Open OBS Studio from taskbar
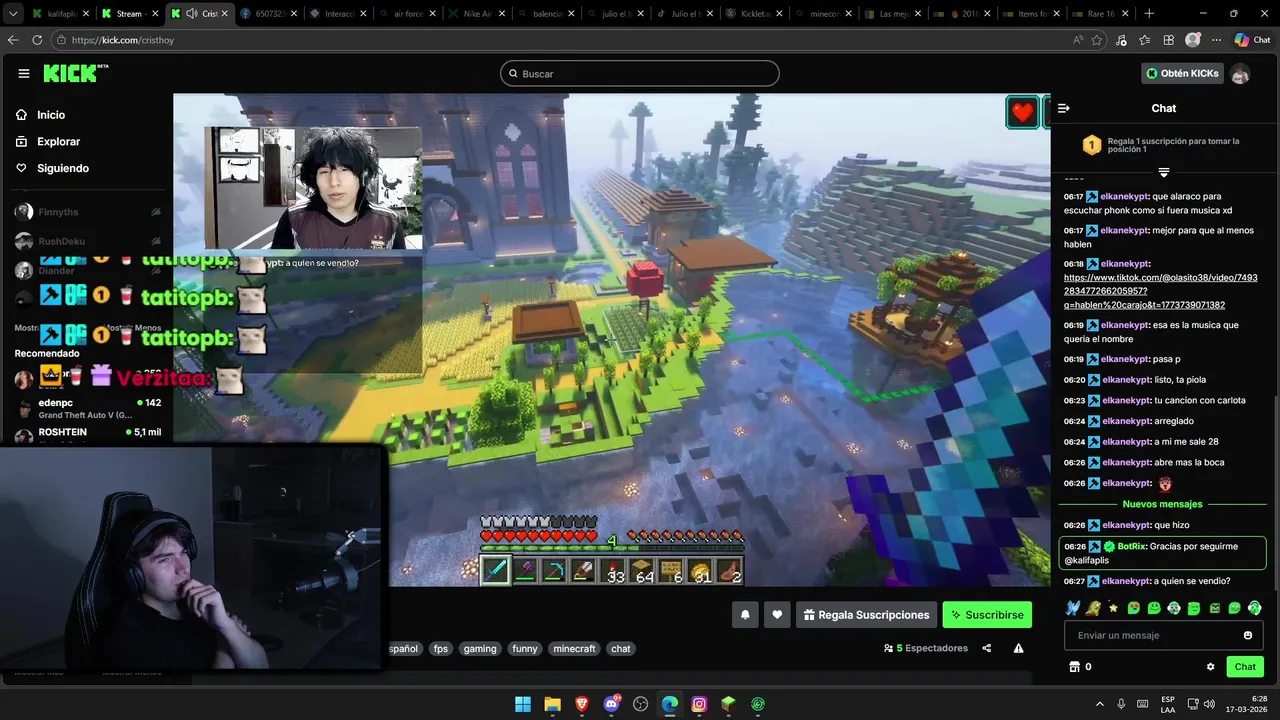The width and height of the screenshot is (1280, 720). pos(641,704)
